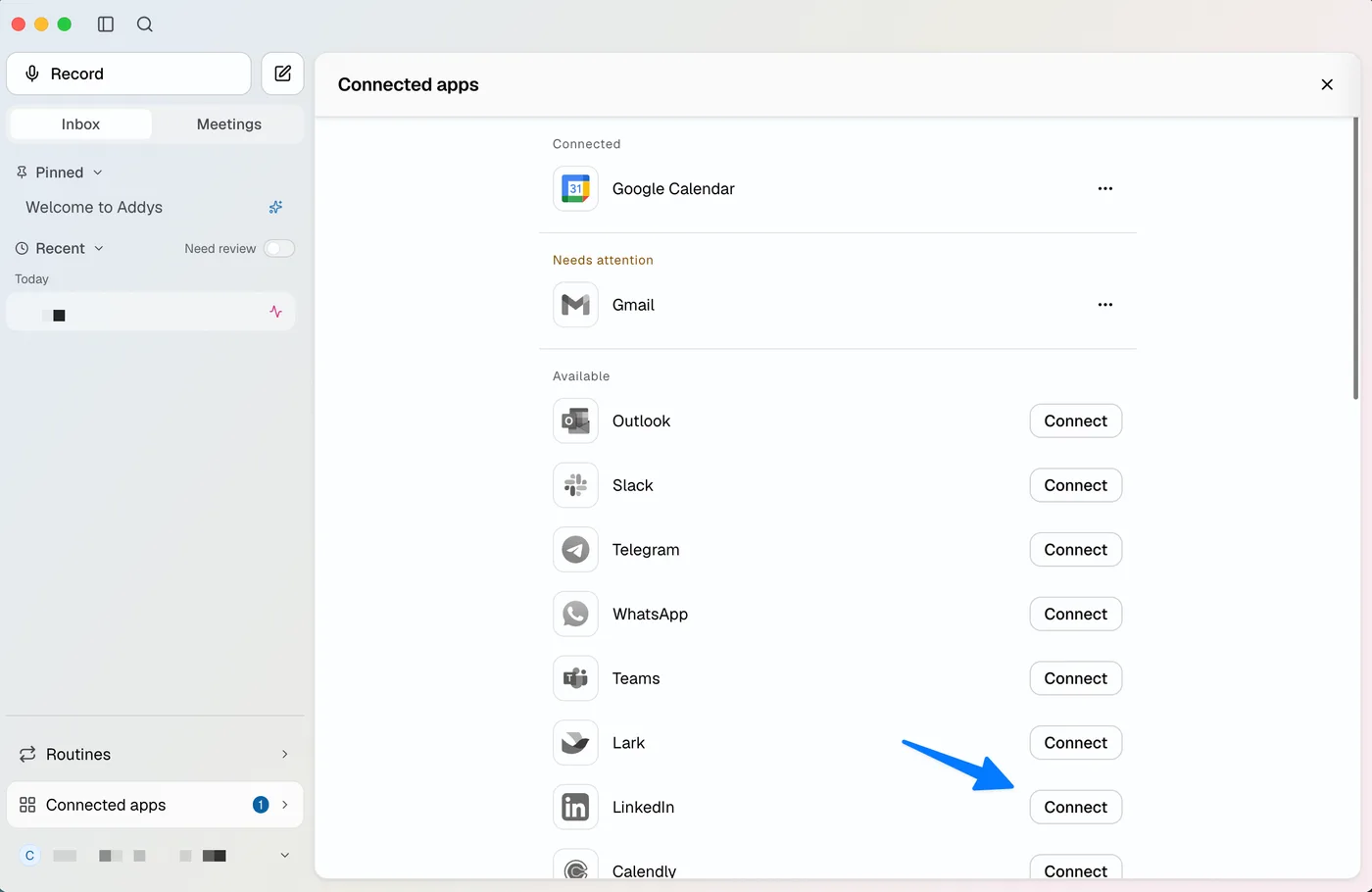Image resolution: width=1372 pixels, height=892 pixels.
Task: Open Google Calendar more options menu
Action: (1105, 188)
